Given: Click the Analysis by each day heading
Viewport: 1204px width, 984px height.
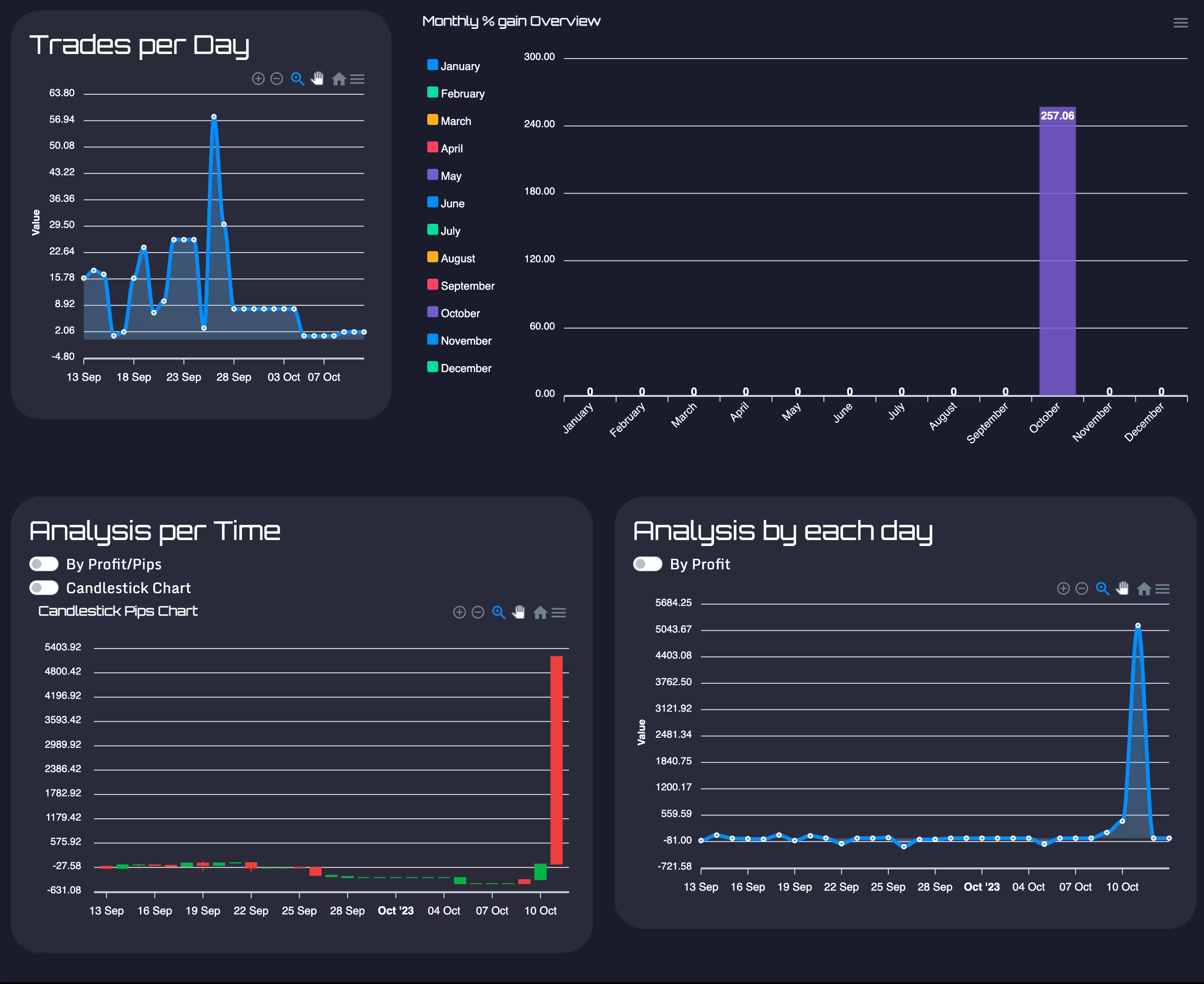Looking at the screenshot, I should click(x=782, y=532).
